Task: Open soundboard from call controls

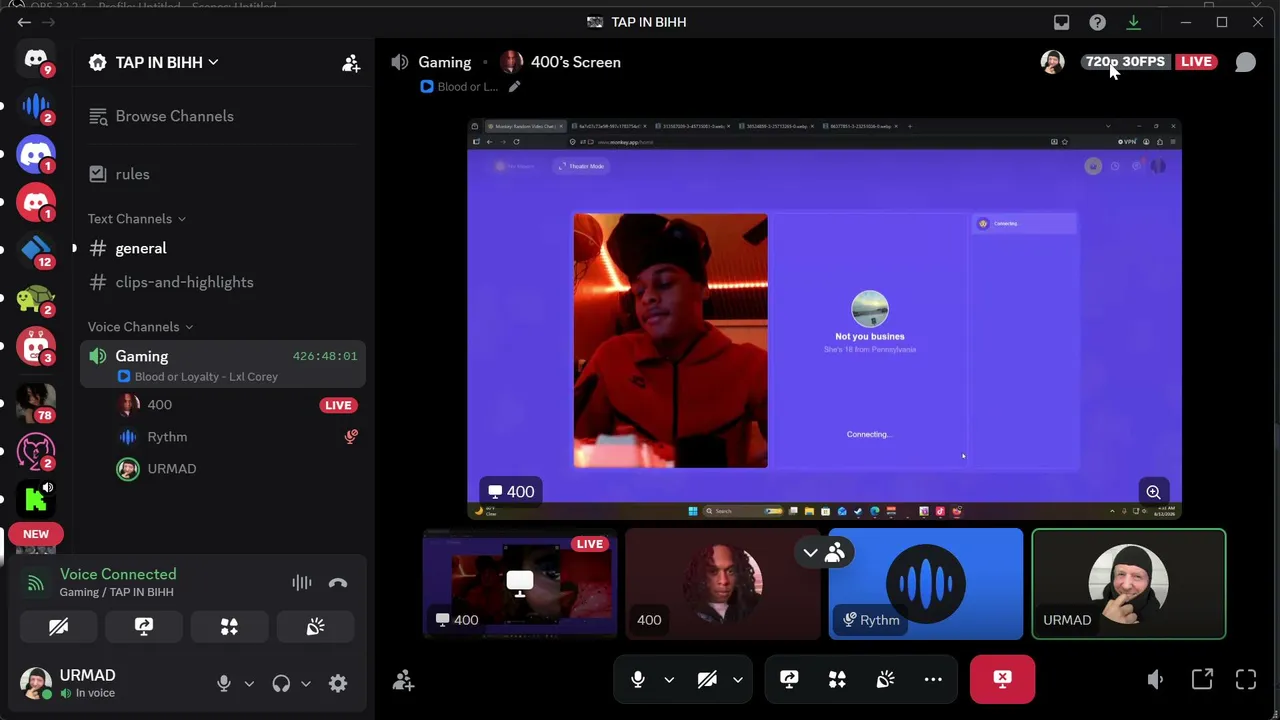Action: coord(885,680)
